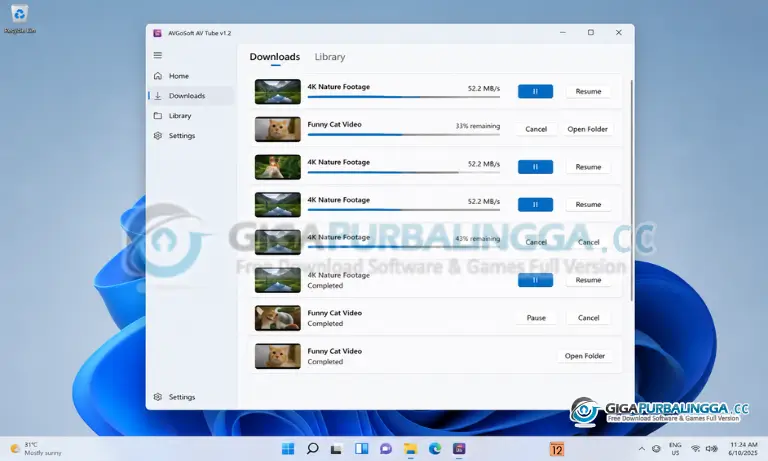Image resolution: width=768 pixels, height=461 pixels.
Task: Click blue pause button on completed 4K Nature Footage
Action: [535, 280]
